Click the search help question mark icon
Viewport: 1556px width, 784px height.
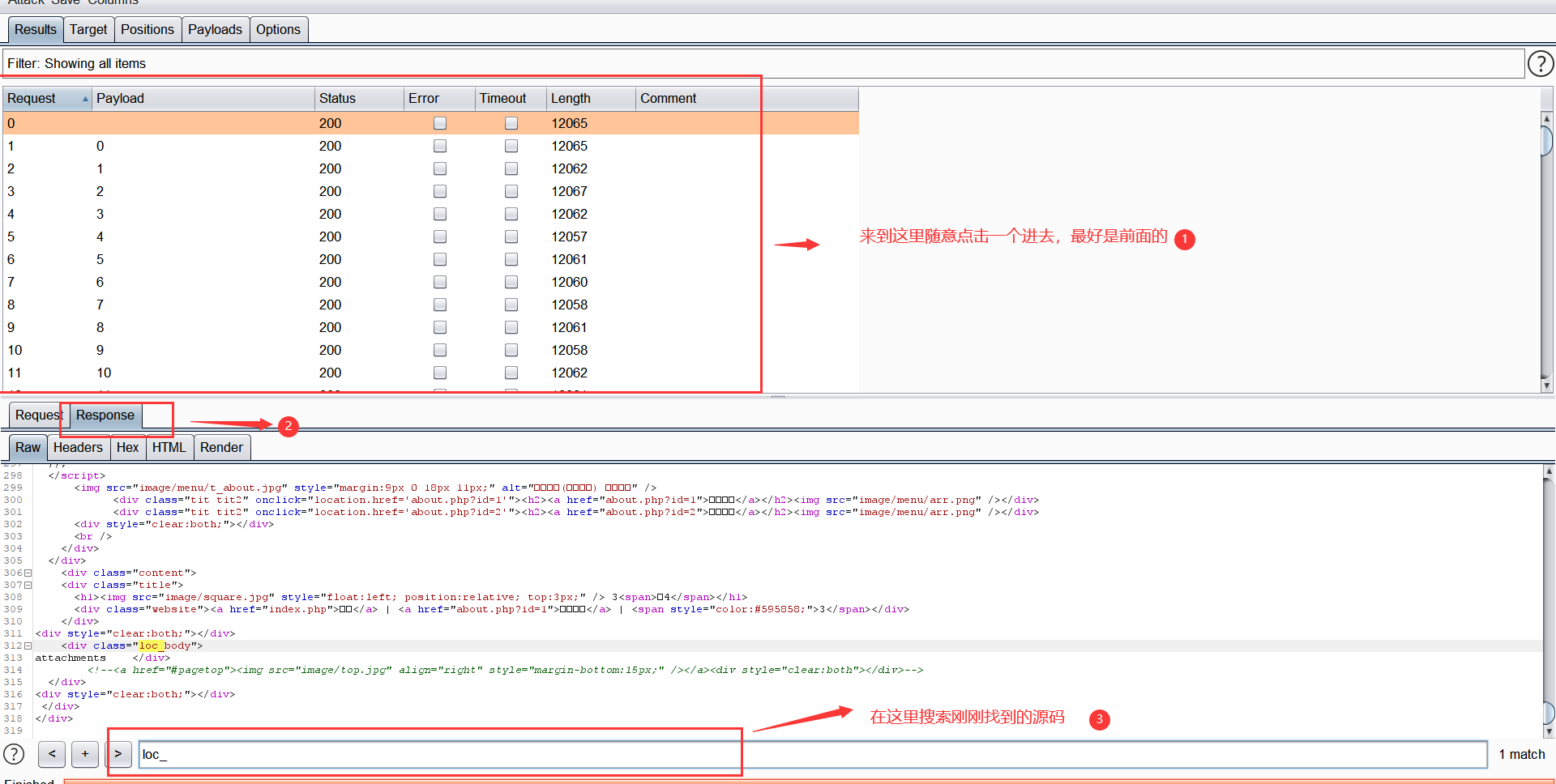(14, 754)
